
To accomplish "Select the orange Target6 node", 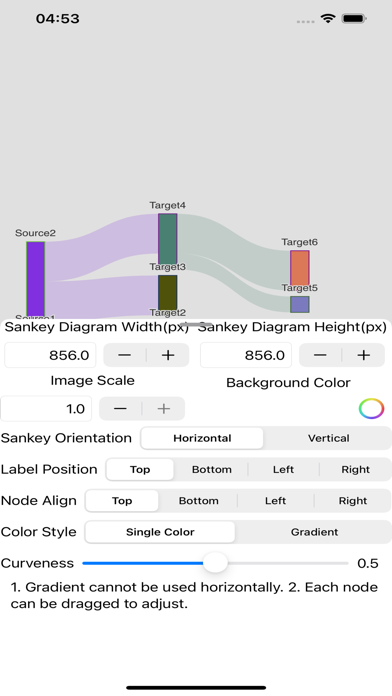I will [300, 268].
